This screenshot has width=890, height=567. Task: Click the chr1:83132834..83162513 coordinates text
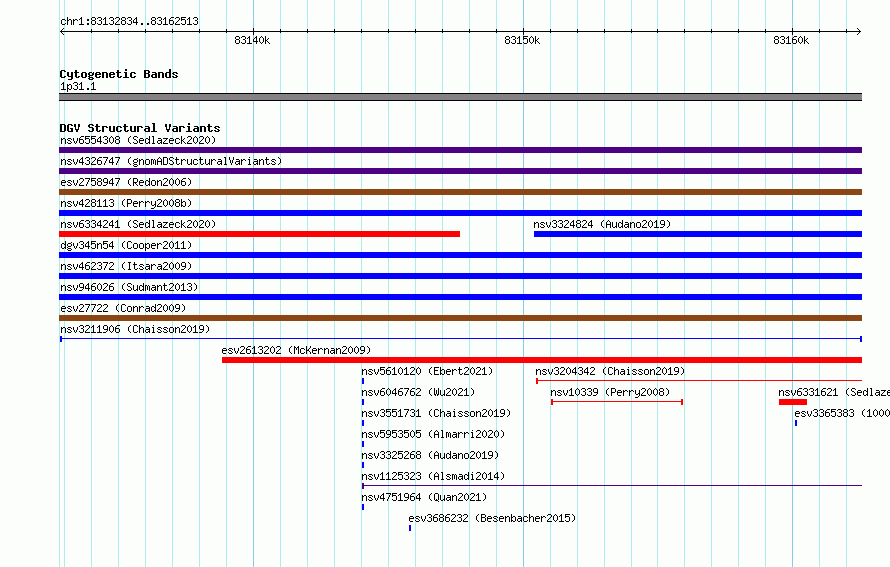click(129, 22)
